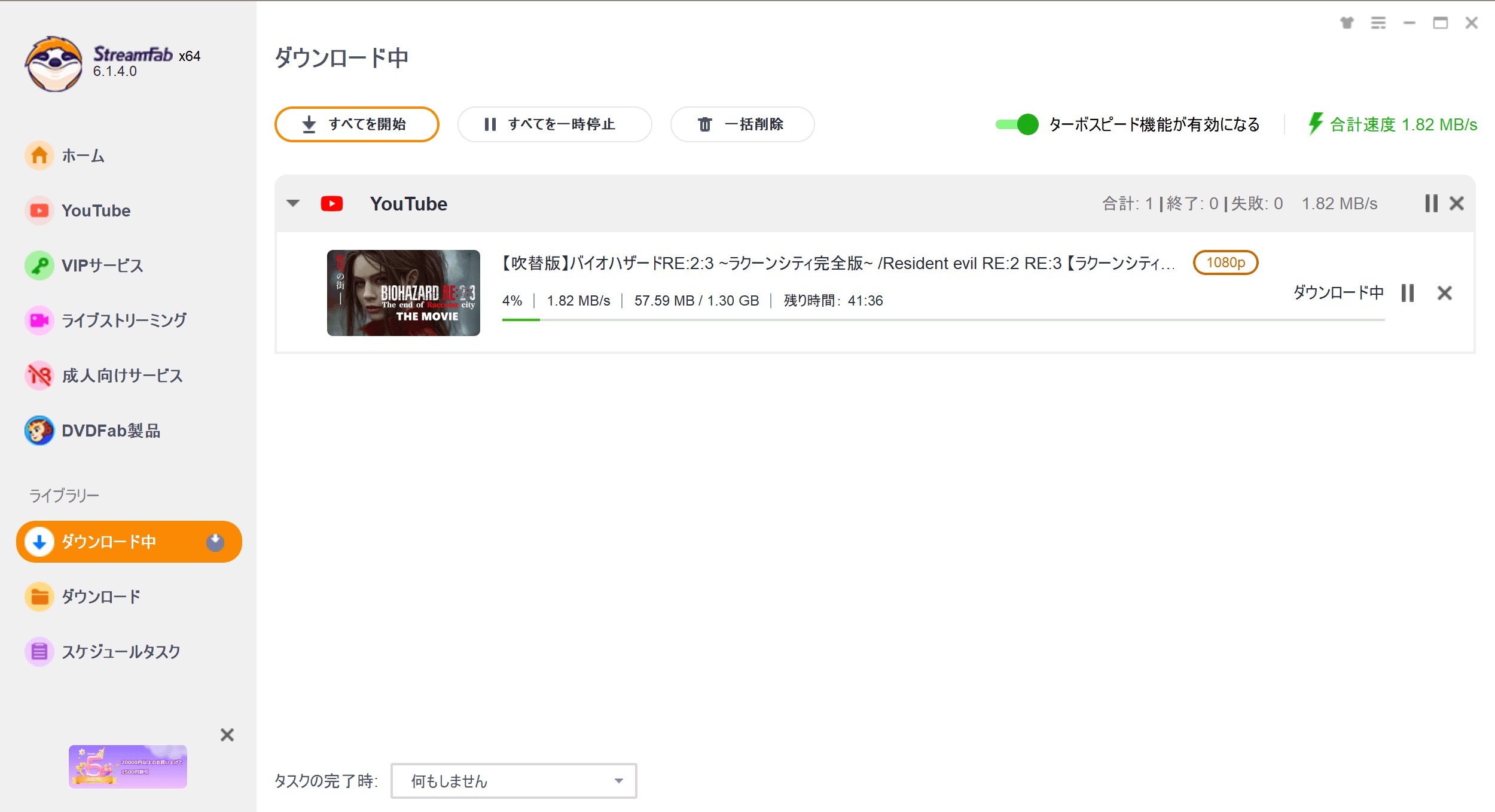Cancel the バイオハザード video download
Image resolution: width=1495 pixels, height=812 pixels.
1445,293
